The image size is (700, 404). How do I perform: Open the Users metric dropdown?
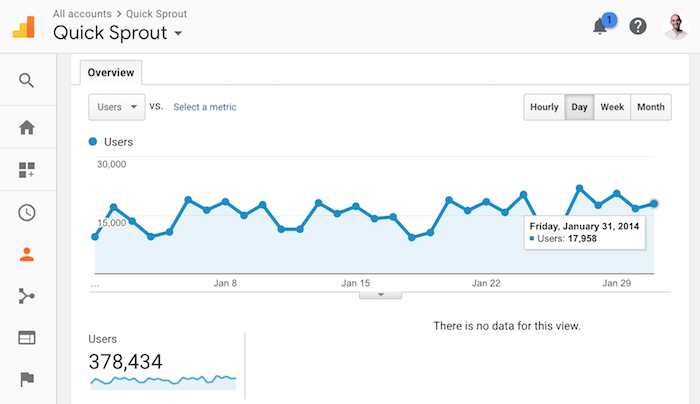[x=117, y=107]
